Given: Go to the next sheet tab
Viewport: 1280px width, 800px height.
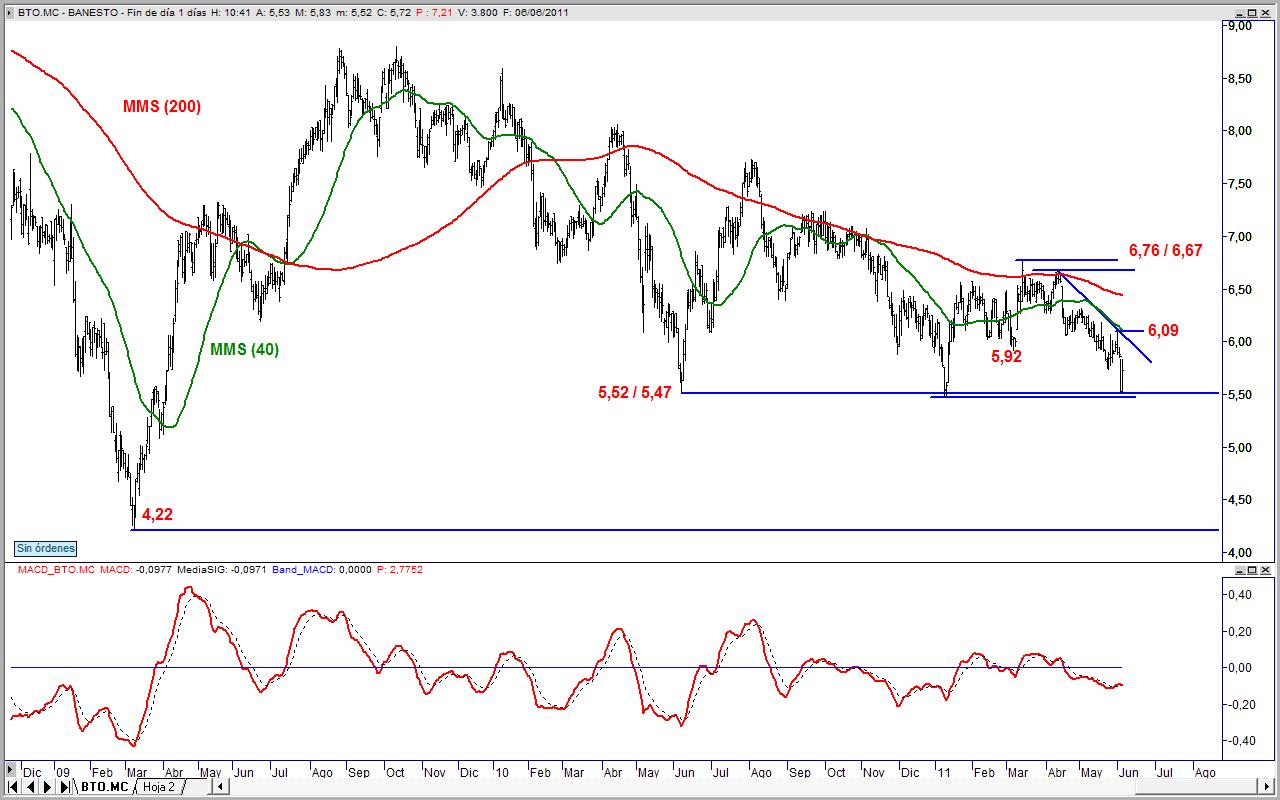Looking at the screenshot, I should (x=46, y=787).
